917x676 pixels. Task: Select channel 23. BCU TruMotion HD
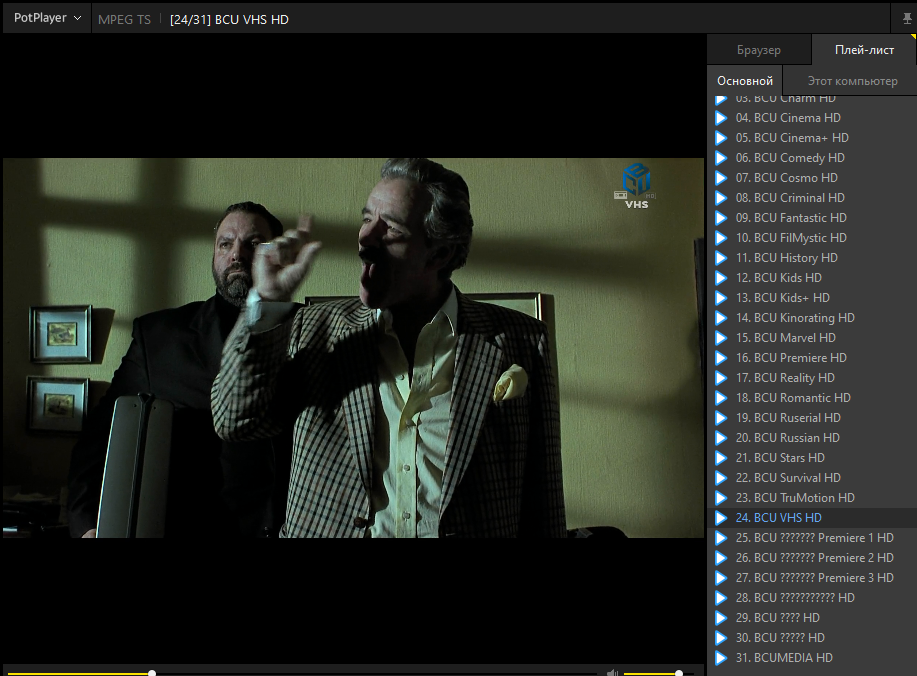(x=812, y=498)
